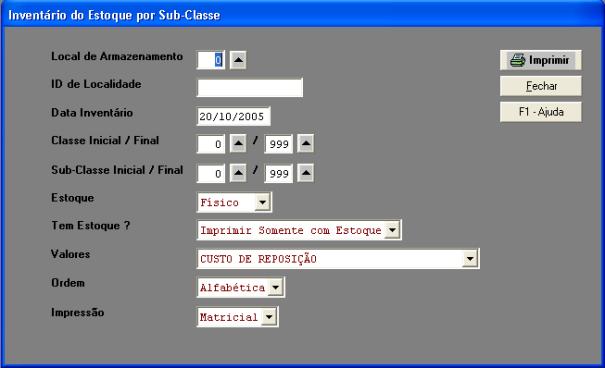The width and height of the screenshot is (605, 368).
Task: Click the Valores label
Action: pos(70,254)
